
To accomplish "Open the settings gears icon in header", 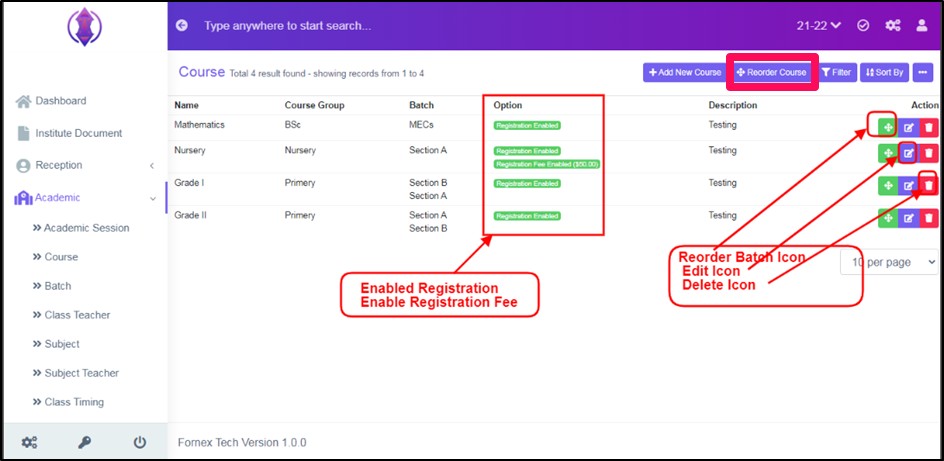I will pyautogui.click(x=893, y=26).
